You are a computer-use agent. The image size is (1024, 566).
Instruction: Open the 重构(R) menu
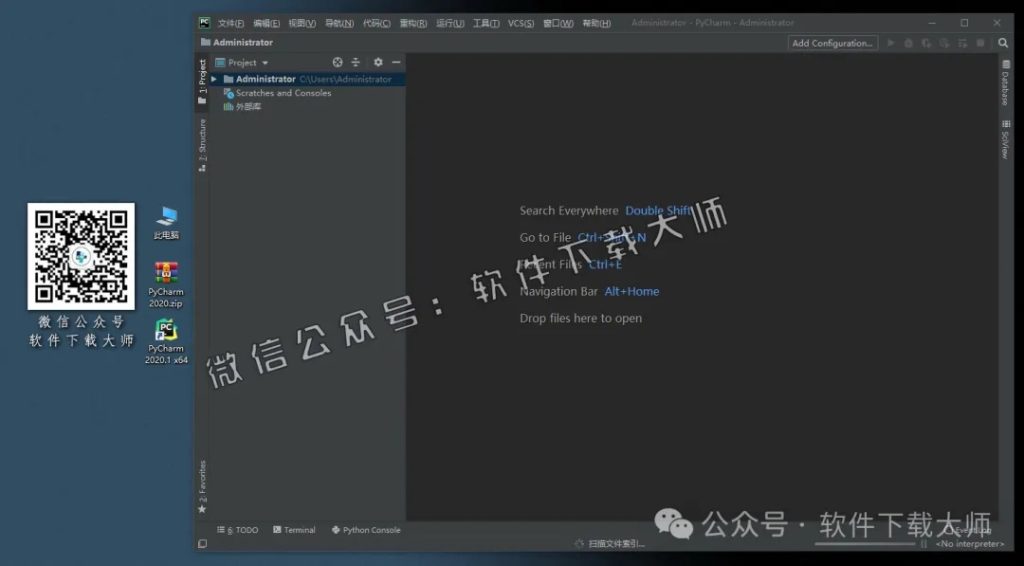[413, 24]
